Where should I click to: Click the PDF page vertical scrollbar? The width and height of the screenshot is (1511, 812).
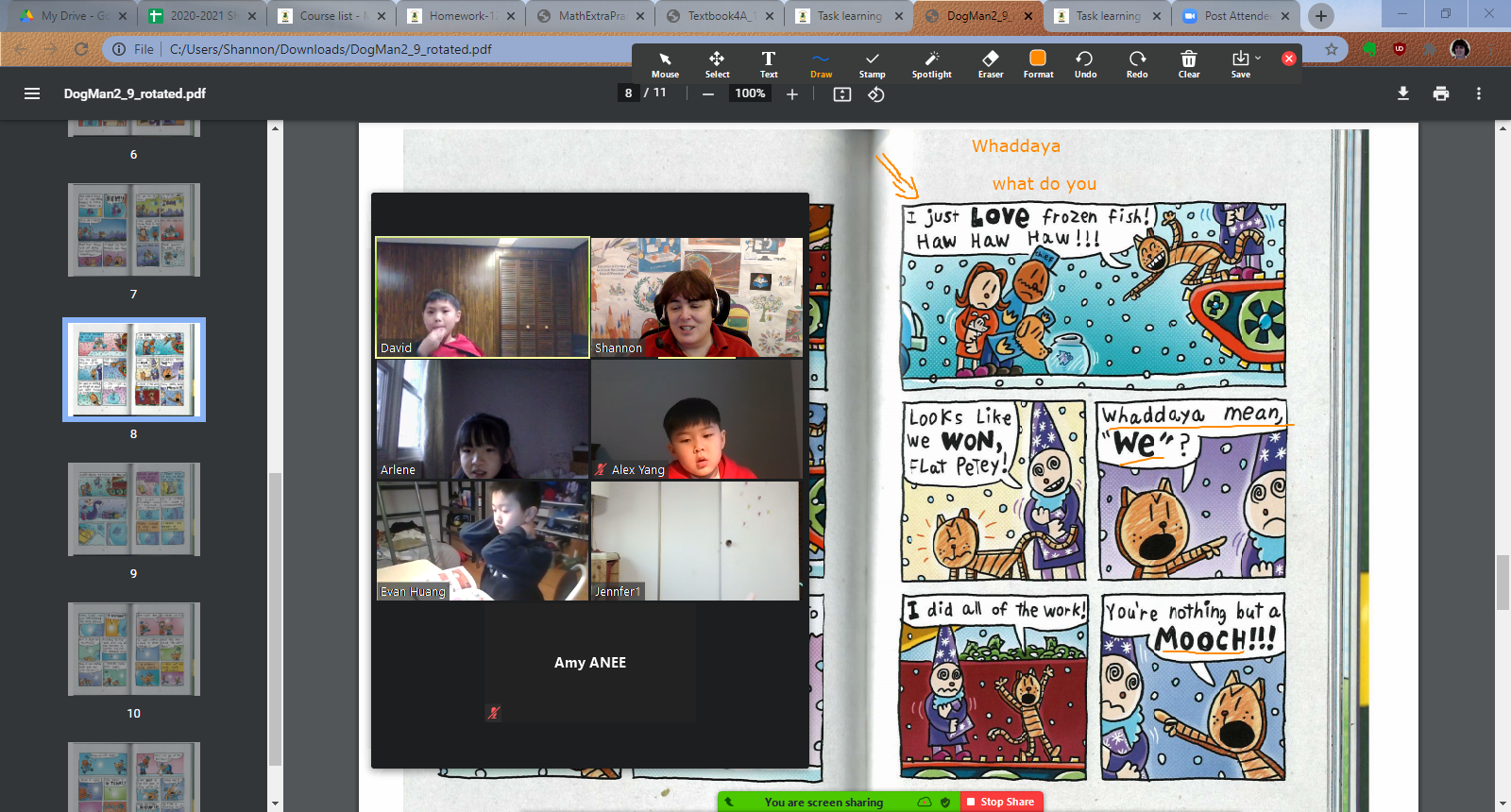coord(1503,584)
